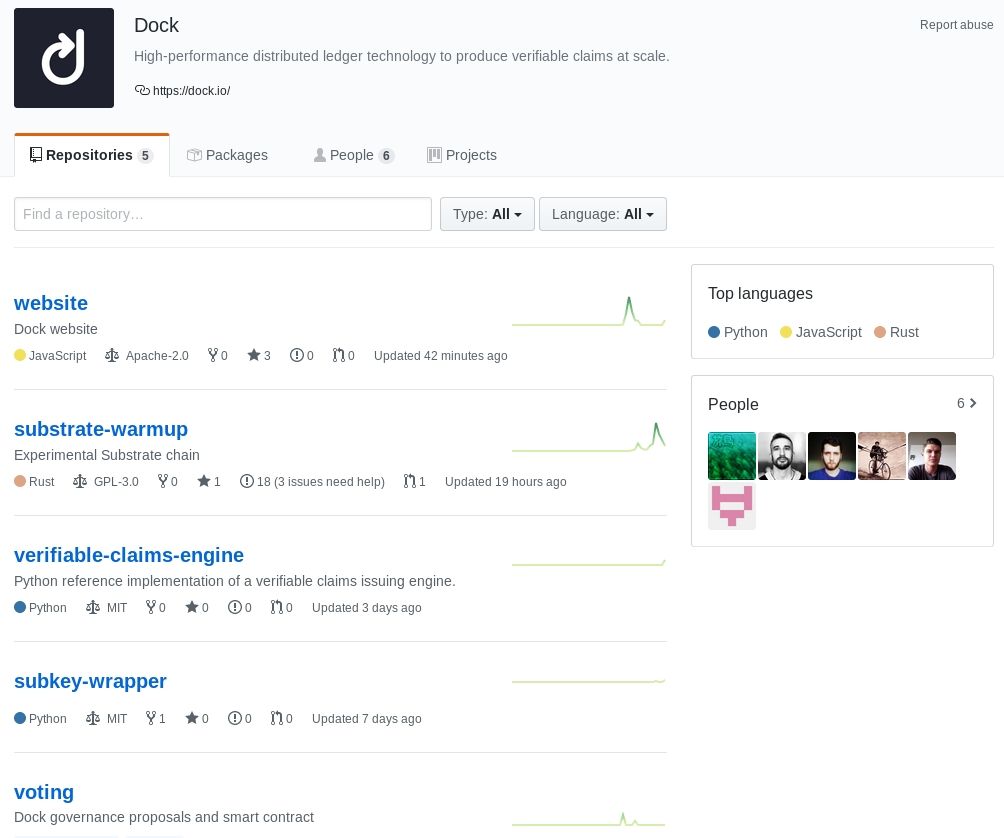Image resolution: width=1004 pixels, height=838 pixels.
Task: Click the issues icon for subkey-wrapper
Action: click(x=235, y=718)
